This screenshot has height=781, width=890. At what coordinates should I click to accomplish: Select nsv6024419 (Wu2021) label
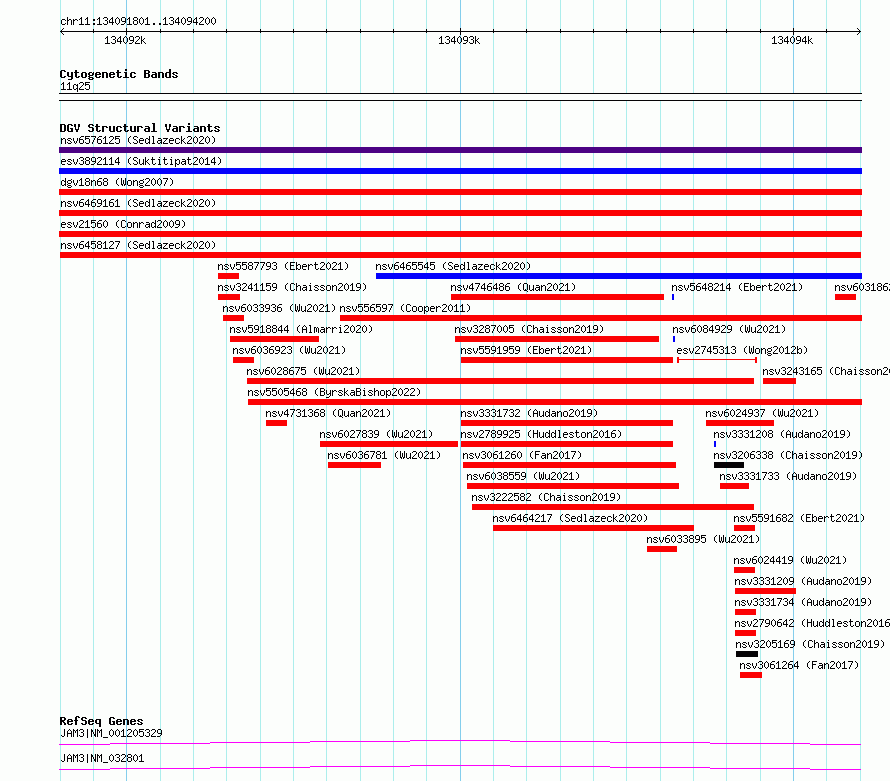pos(790,560)
